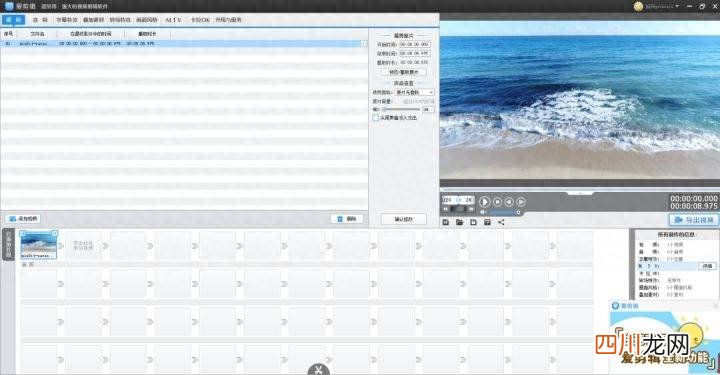Viewport: 720px width, 375px height.
Task: Click the 截取时长 column header
Action: click(147, 34)
